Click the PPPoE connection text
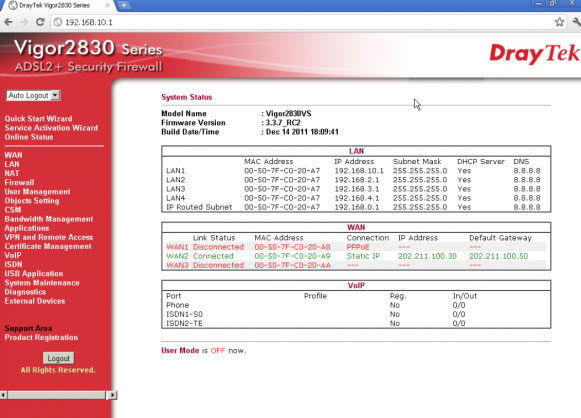This screenshot has width=581, height=418. click(358, 247)
